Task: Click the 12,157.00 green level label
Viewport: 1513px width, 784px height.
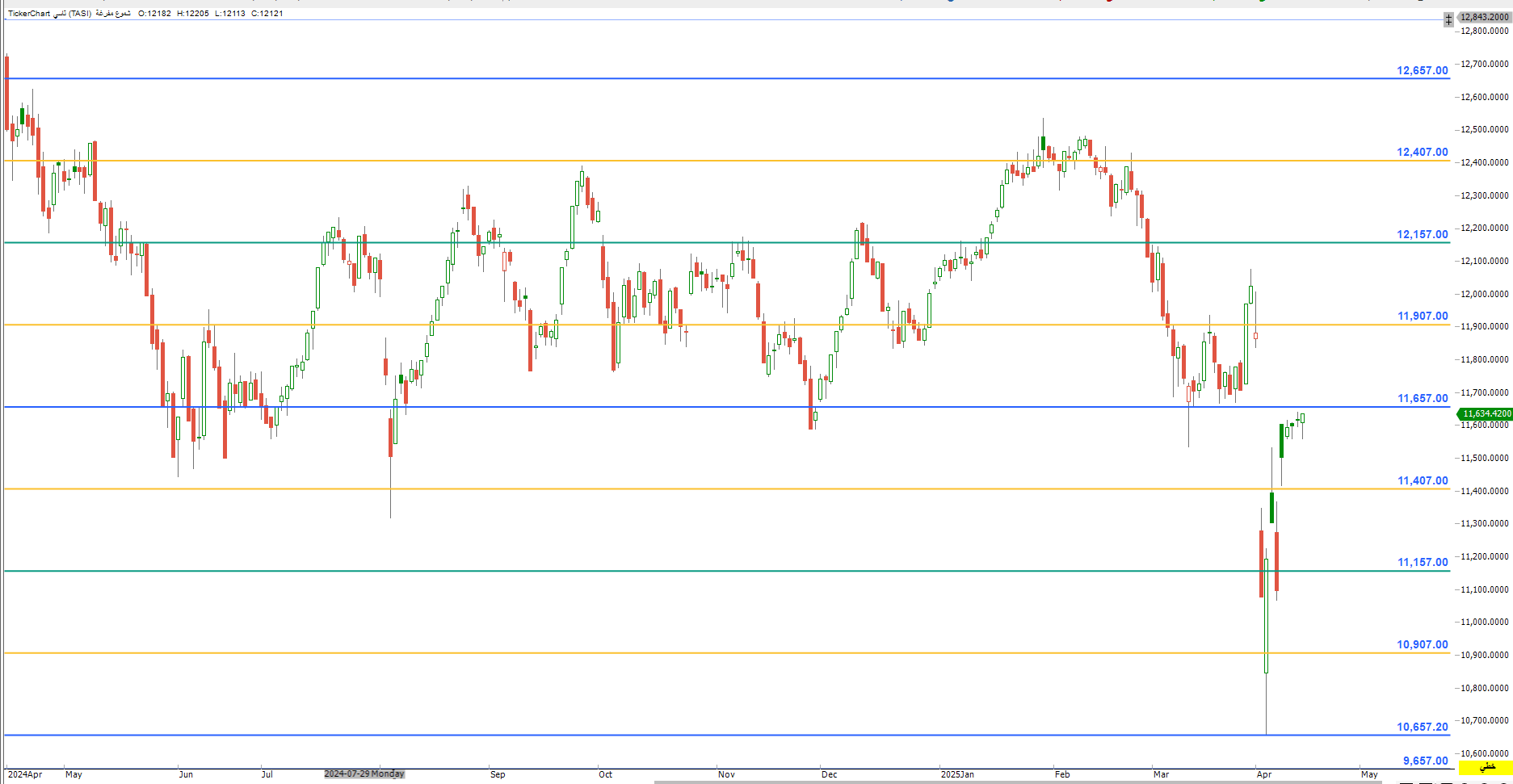Action: coord(1422,234)
